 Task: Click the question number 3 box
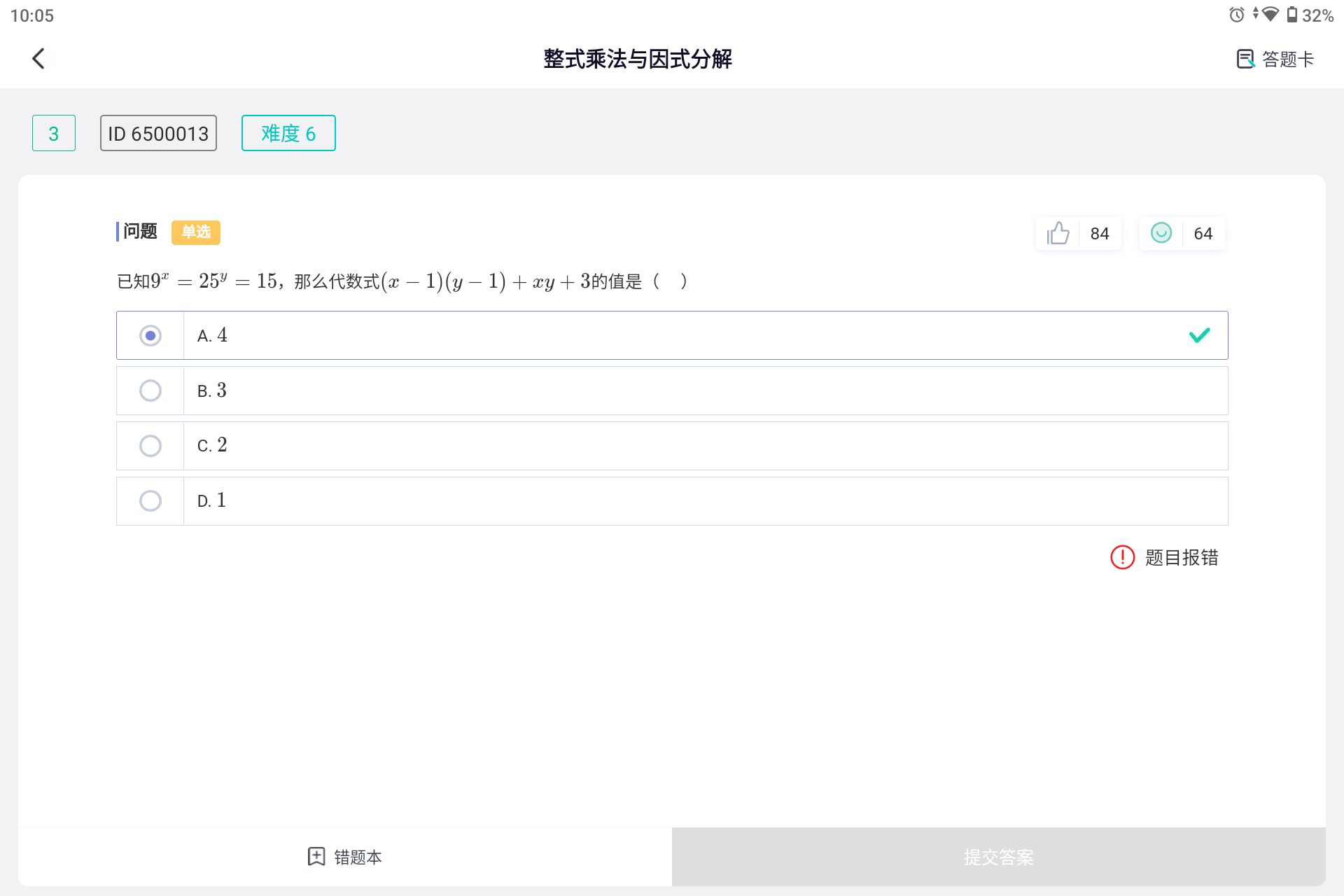54,133
